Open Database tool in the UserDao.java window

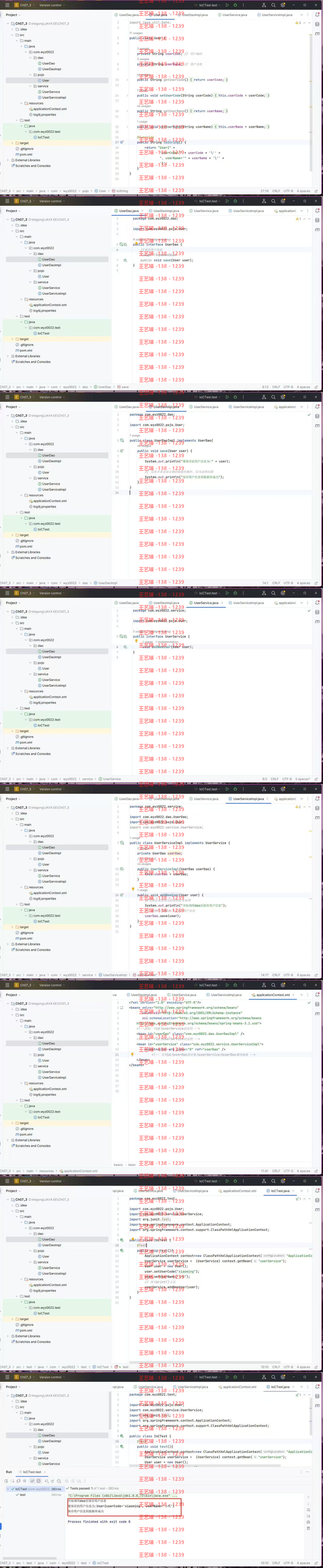(x=317, y=220)
